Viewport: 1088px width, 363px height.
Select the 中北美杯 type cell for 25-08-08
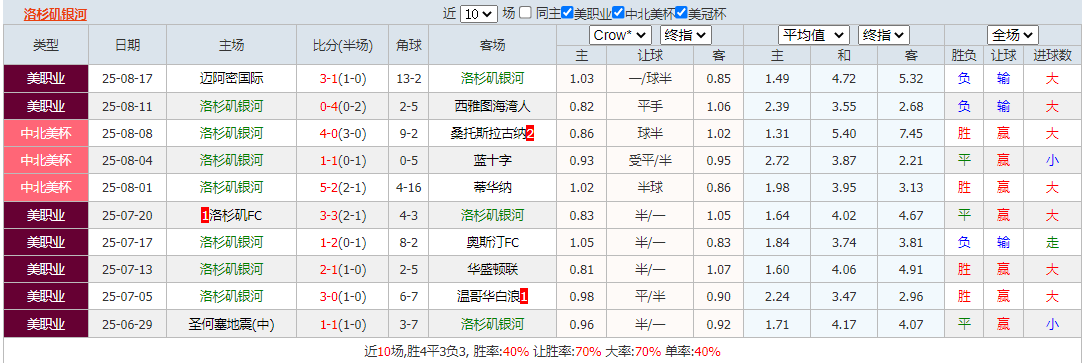pos(46,133)
